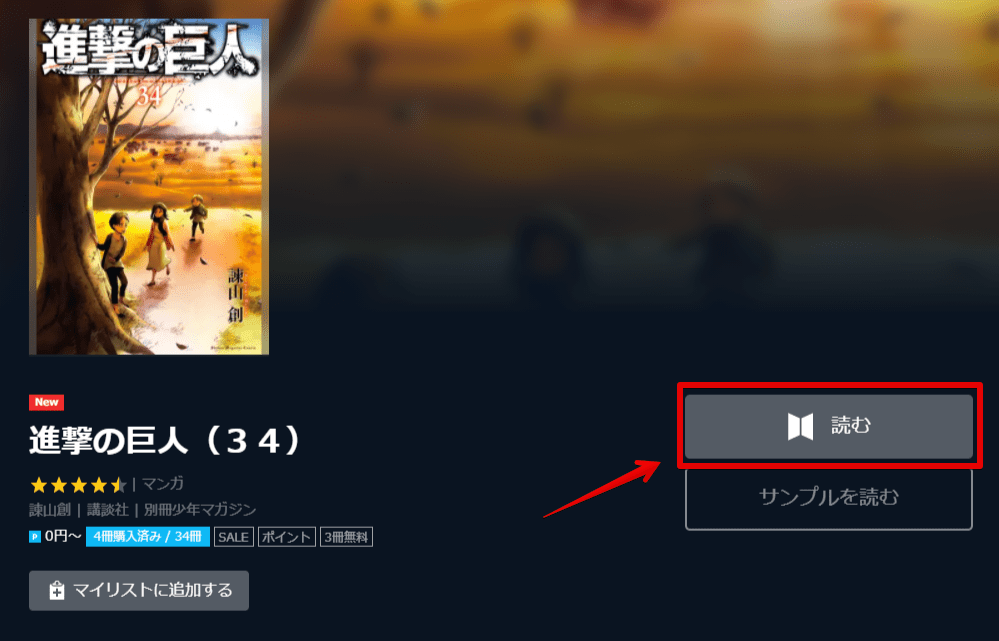
Task: Click the first gold rating star
Action: (39, 486)
